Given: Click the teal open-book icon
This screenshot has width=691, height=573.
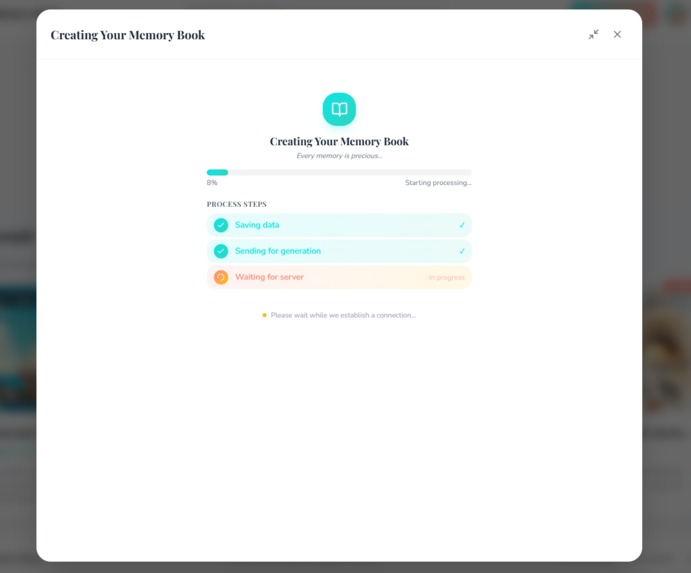Looking at the screenshot, I should pos(339,109).
